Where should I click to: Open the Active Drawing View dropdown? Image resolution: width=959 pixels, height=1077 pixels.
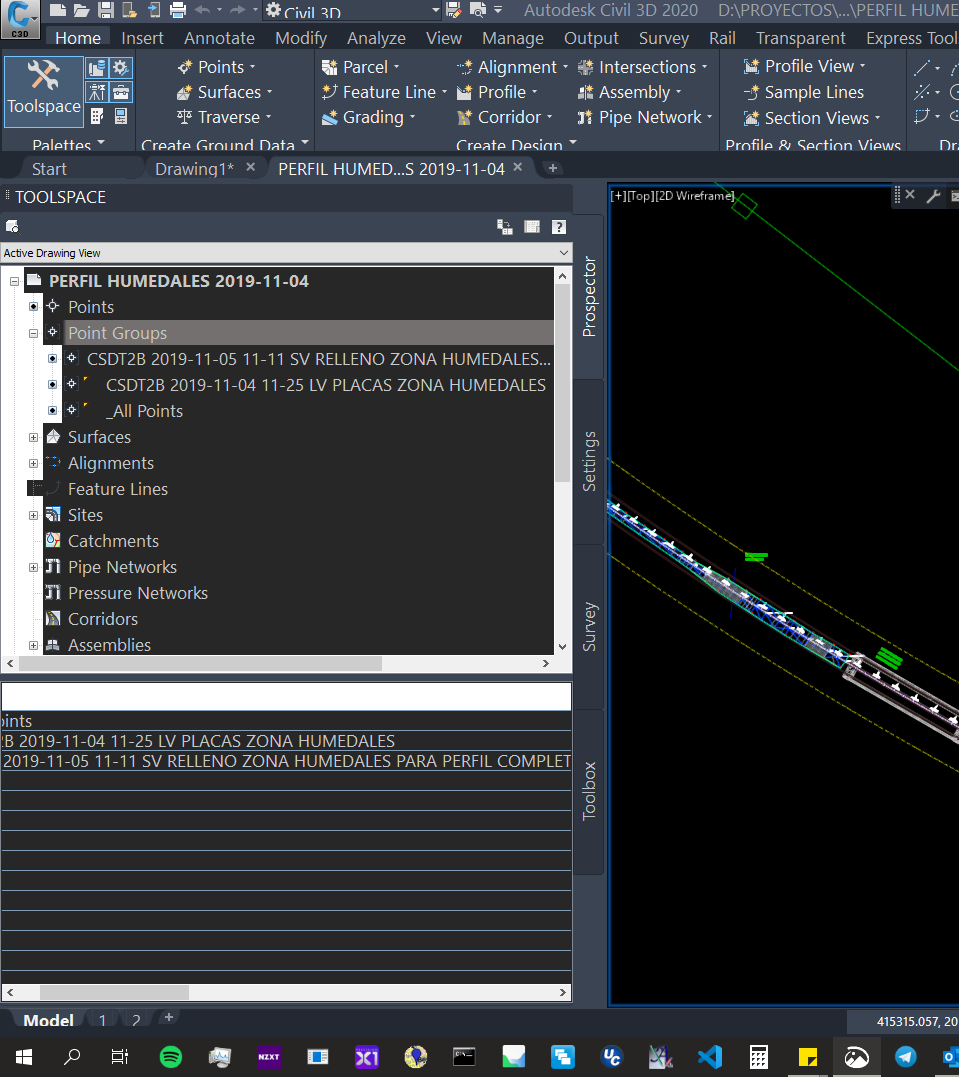(562, 253)
